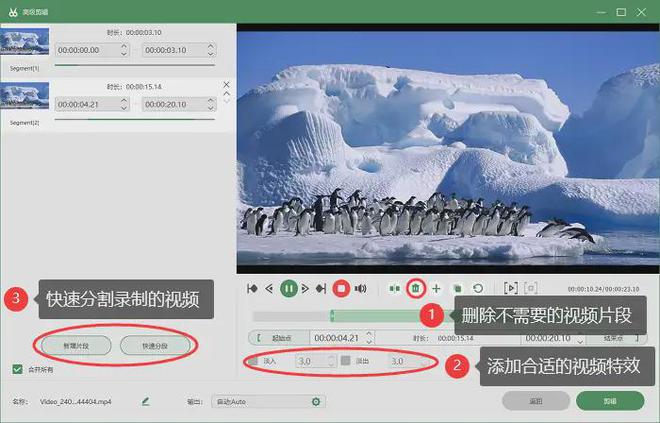The width and height of the screenshot is (660, 423).
Task: Open output settings gear icon
Action: [316, 402]
